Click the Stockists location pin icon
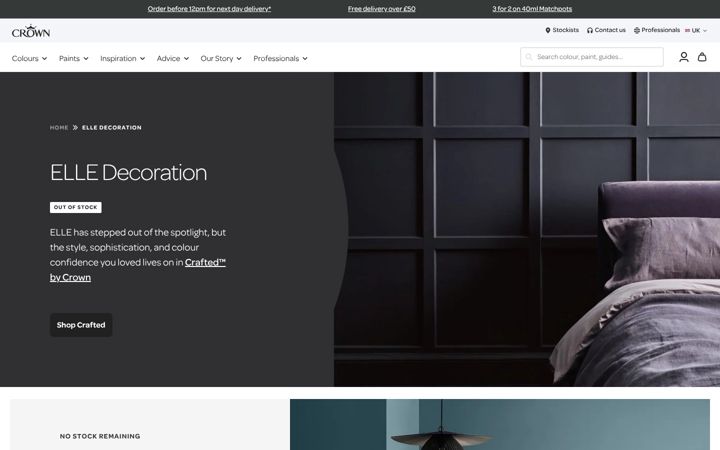Screen dimensions: 720x450 tap(547, 30)
